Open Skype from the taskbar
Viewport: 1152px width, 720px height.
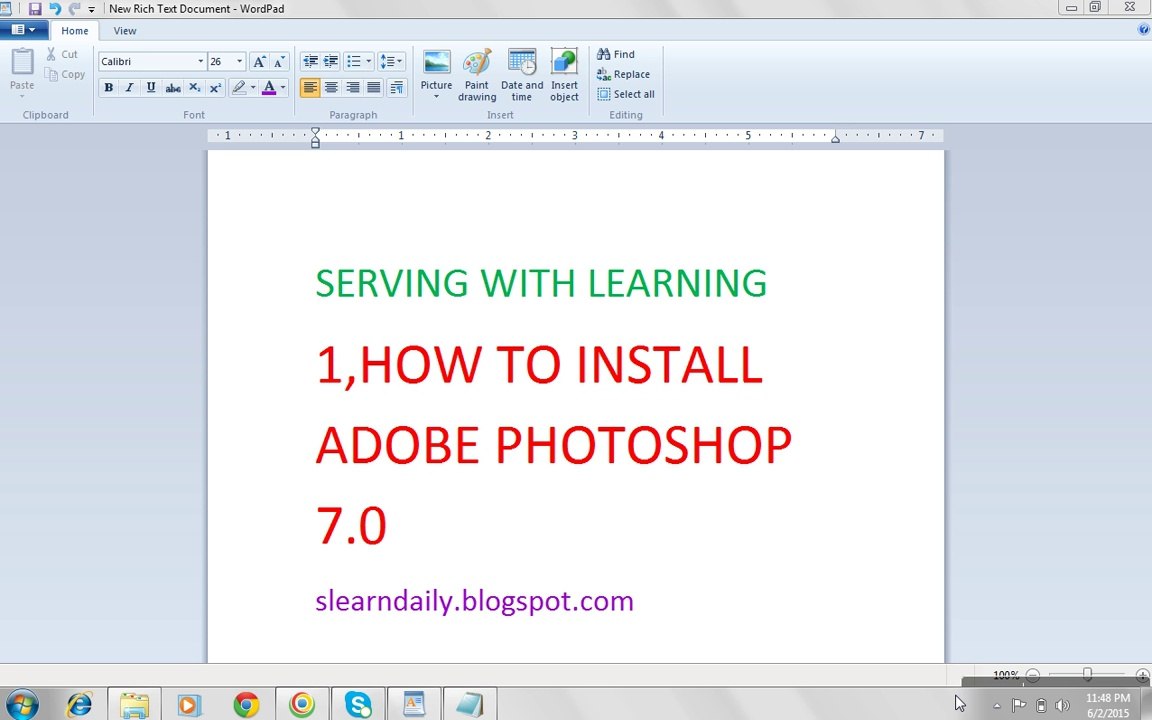click(358, 705)
